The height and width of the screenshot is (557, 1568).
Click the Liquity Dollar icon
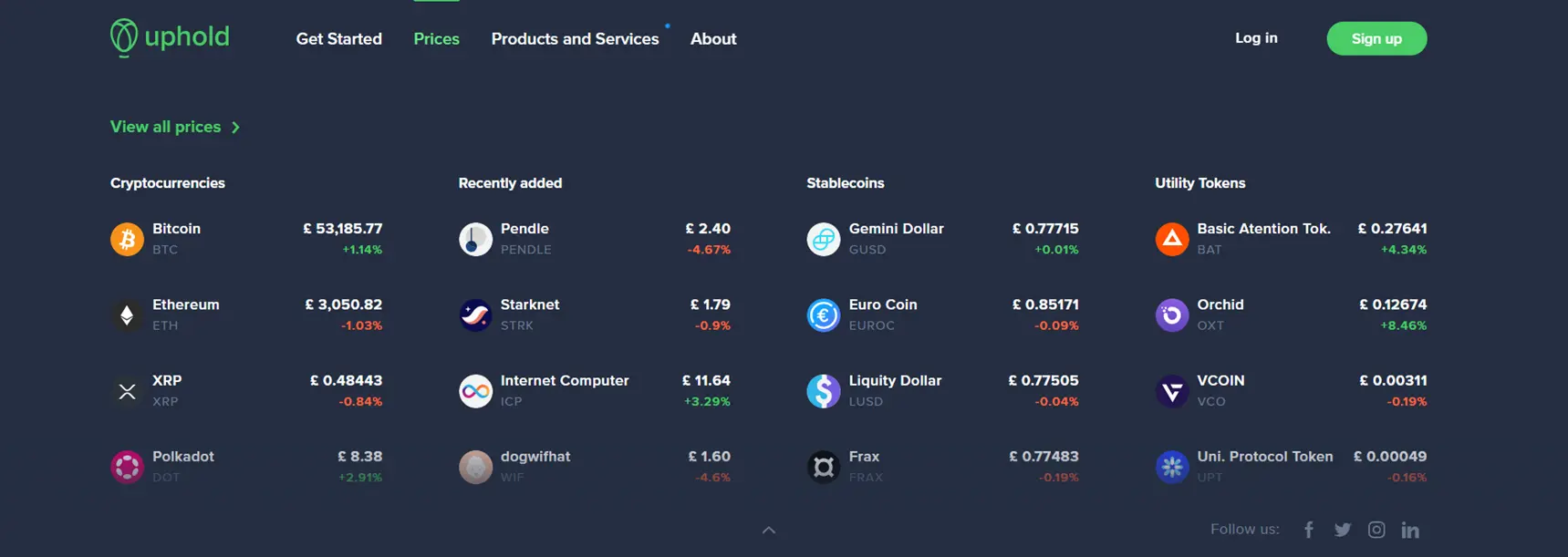[x=824, y=391]
